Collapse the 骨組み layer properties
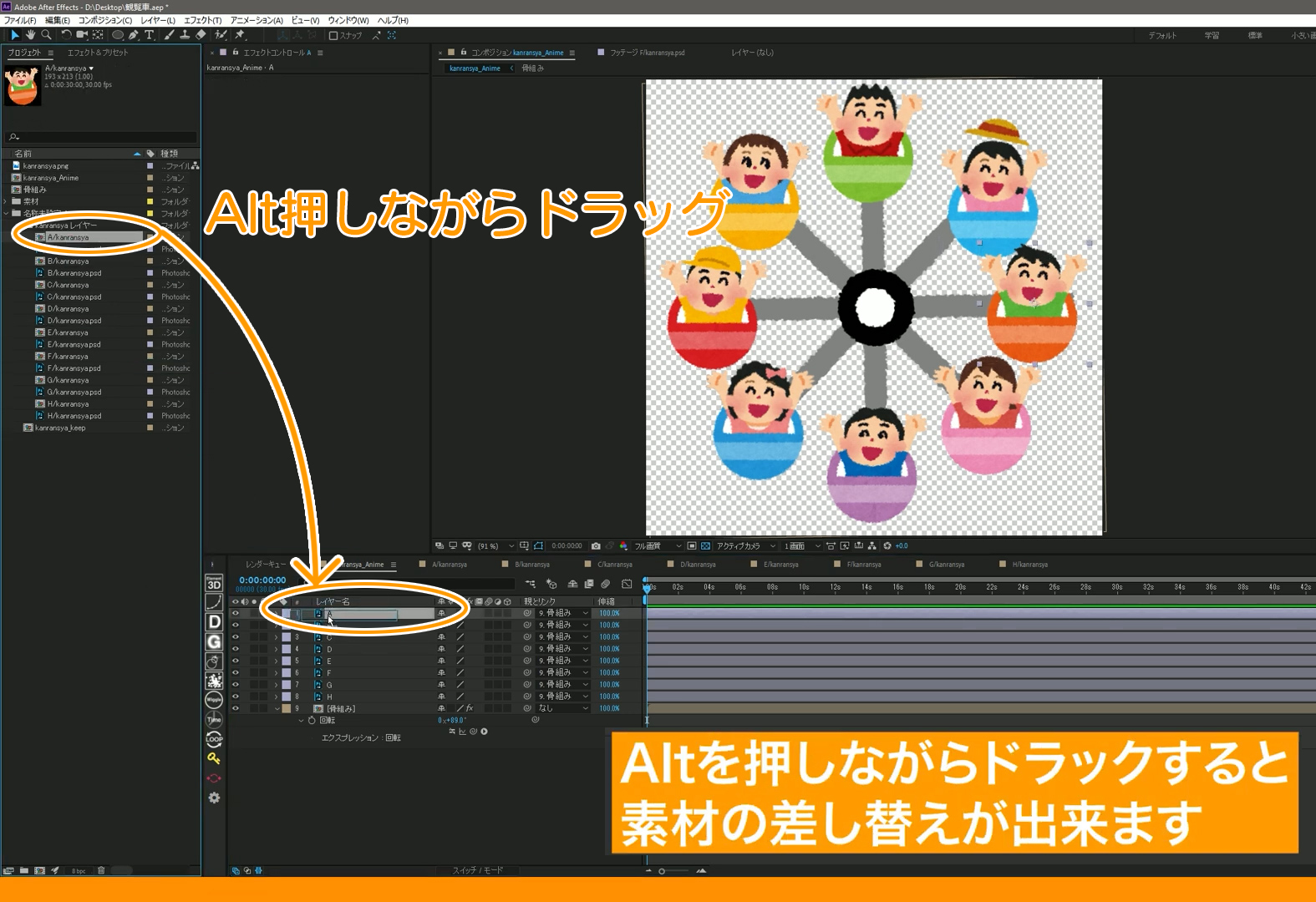This screenshot has height=902, width=1316. tap(277, 709)
